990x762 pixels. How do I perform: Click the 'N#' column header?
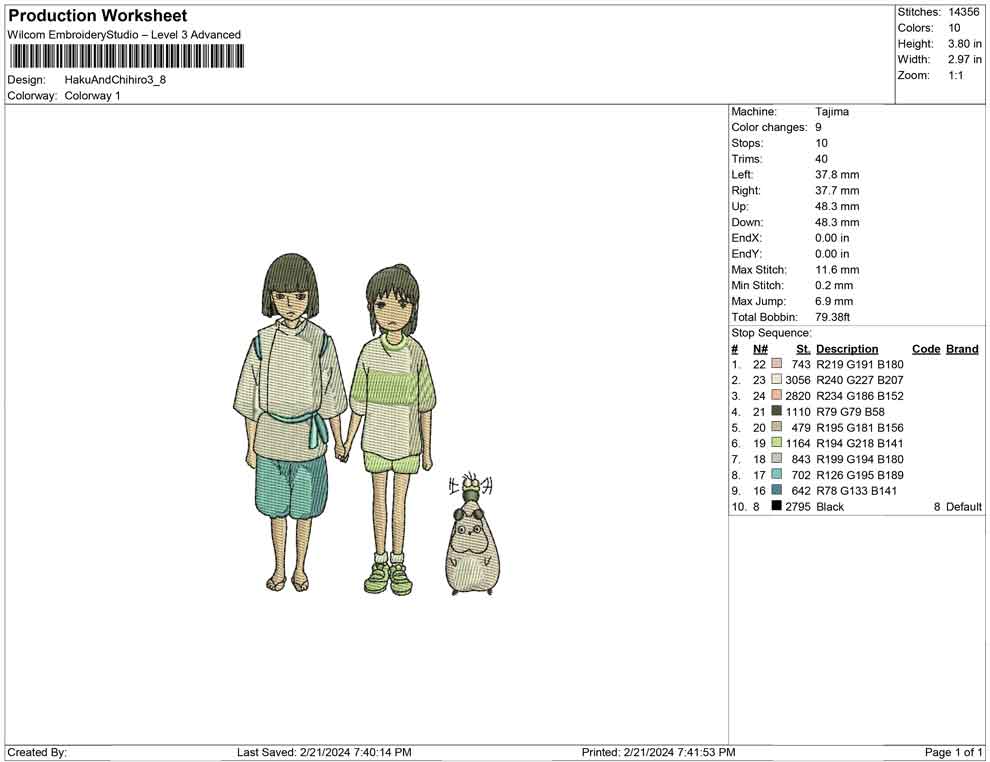[760, 348]
